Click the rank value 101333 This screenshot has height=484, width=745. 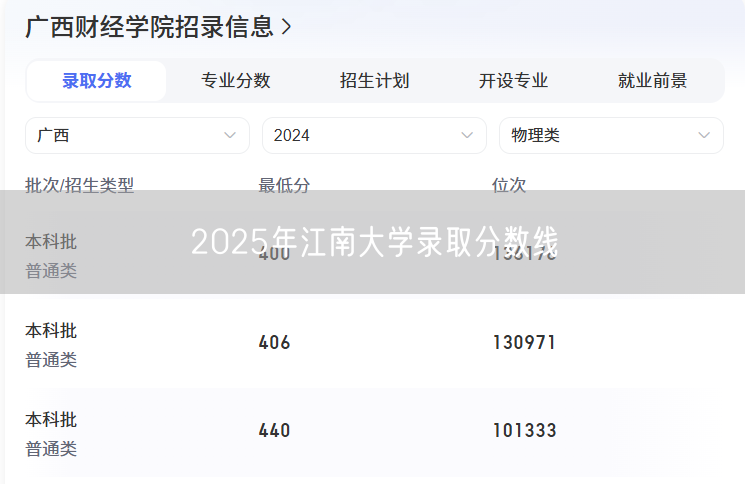click(524, 431)
